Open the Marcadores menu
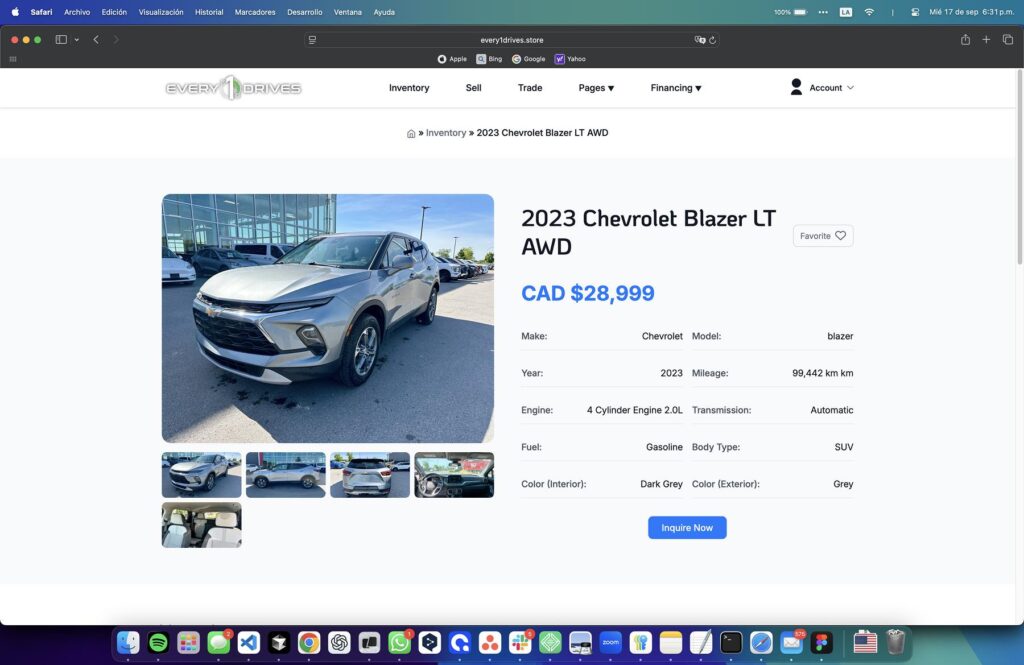The width and height of the screenshot is (1024, 665). [x=255, y=12]
